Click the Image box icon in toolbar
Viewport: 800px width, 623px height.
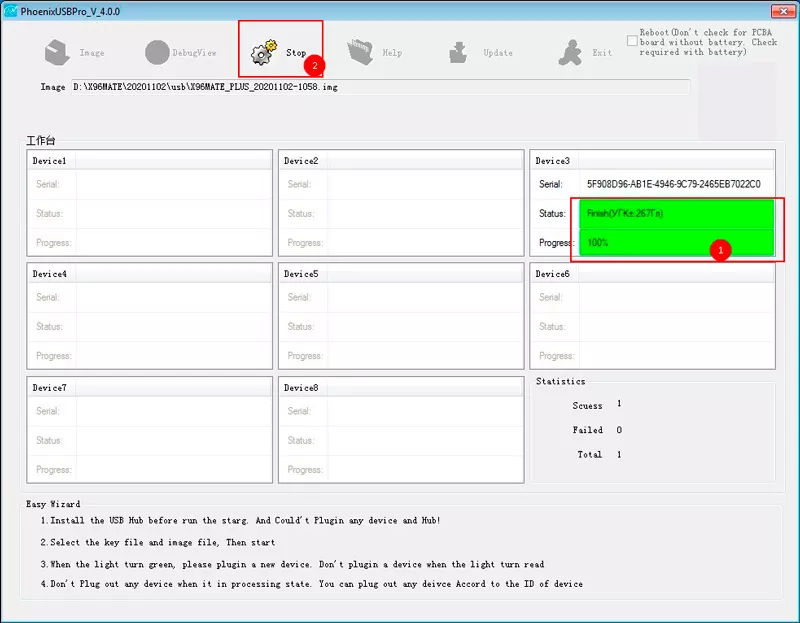coord(57,53)
